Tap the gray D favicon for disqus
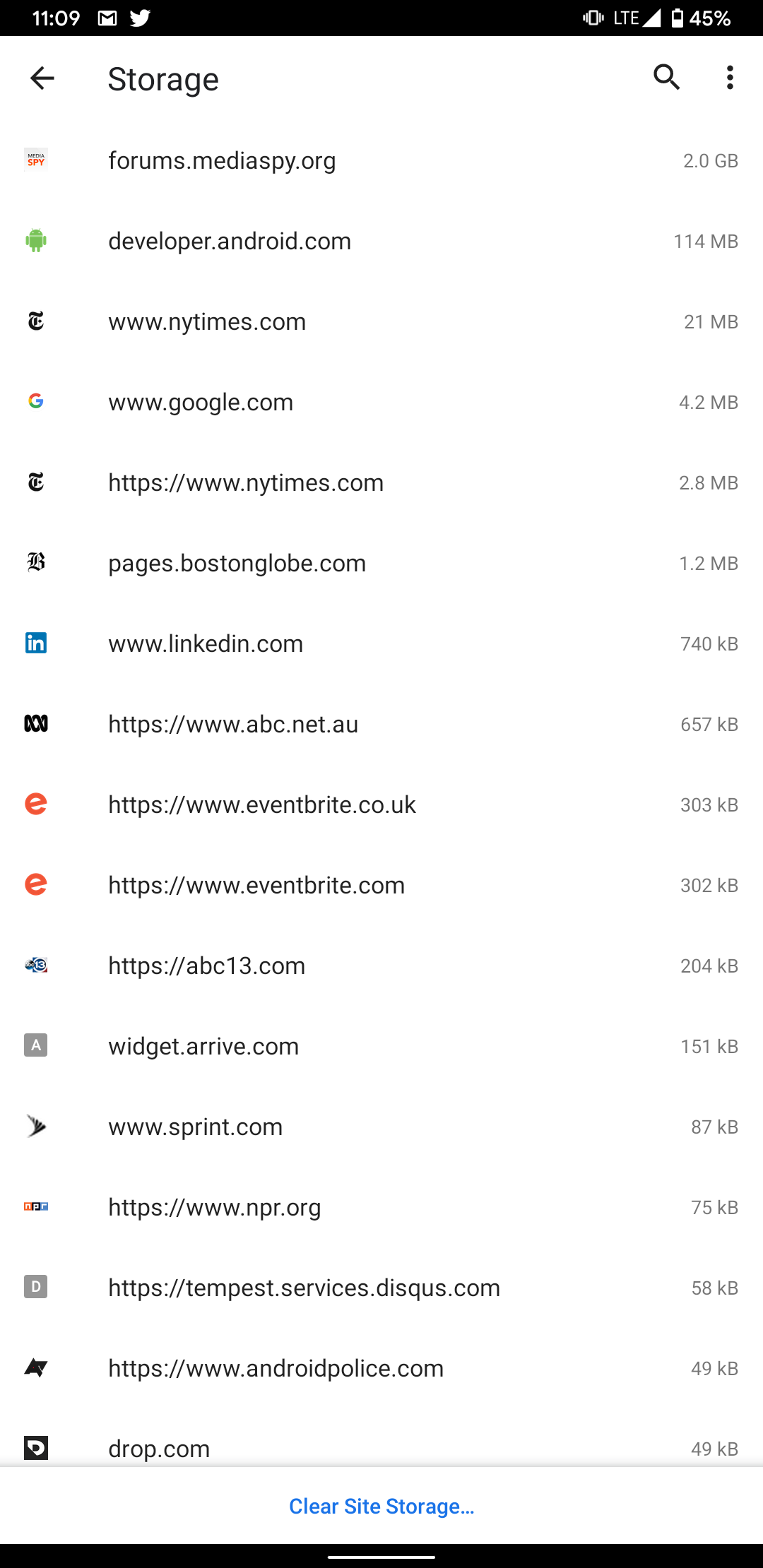 point(36,1287)
